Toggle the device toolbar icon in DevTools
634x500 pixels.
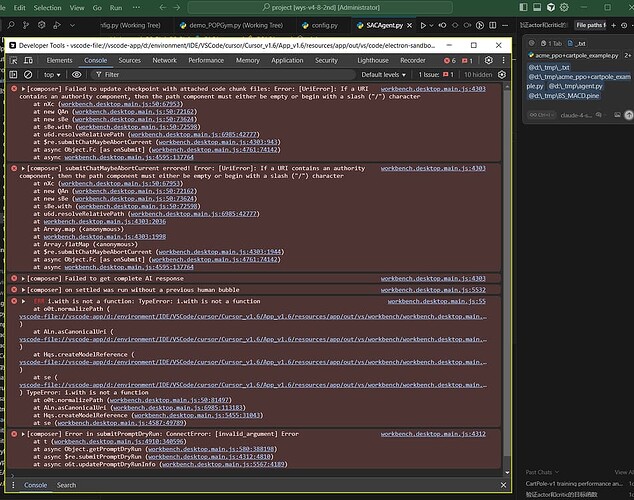(28, 60)
